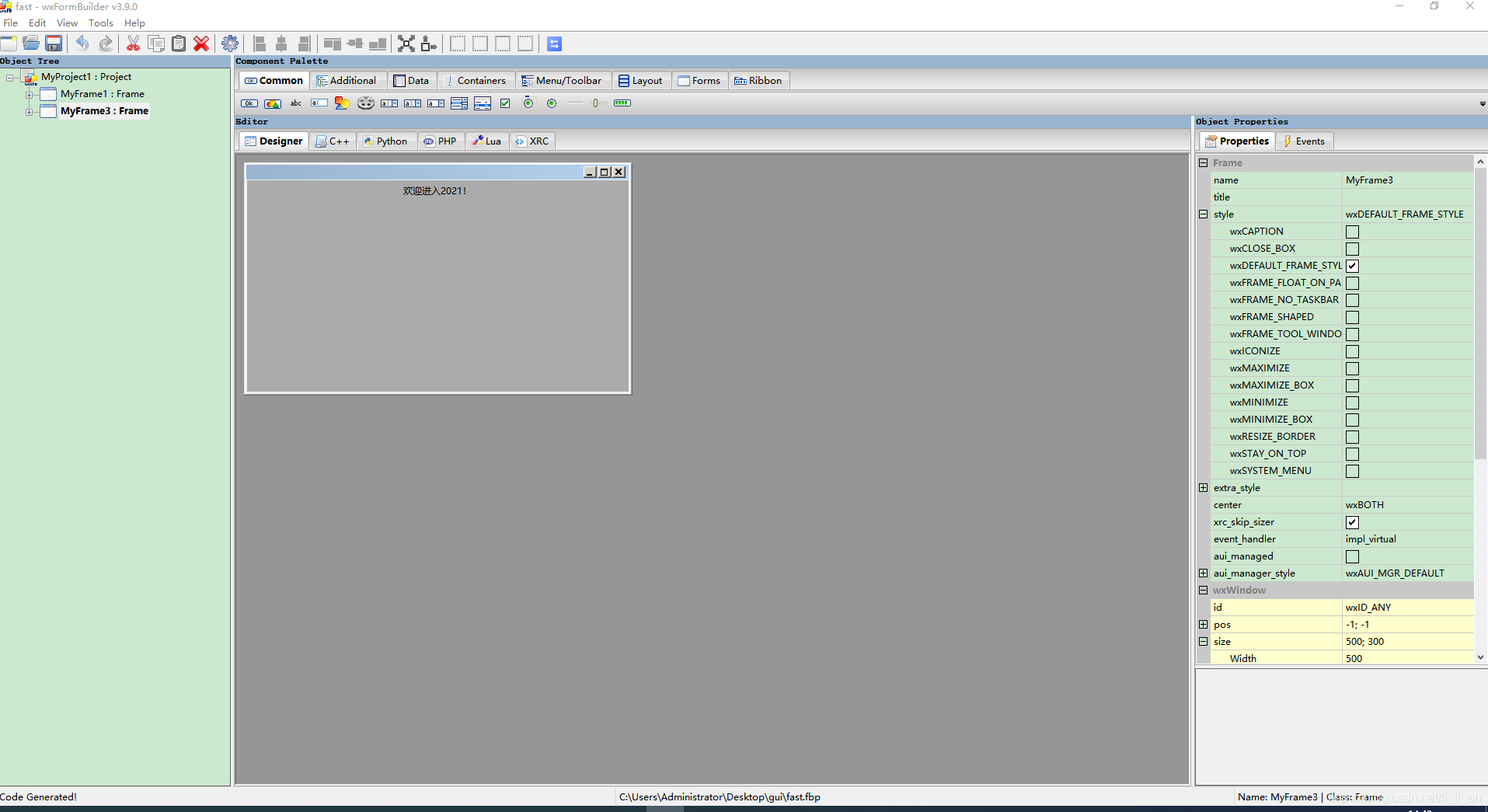
Task: Paste object from clipboard
Action: click(179, 44)
